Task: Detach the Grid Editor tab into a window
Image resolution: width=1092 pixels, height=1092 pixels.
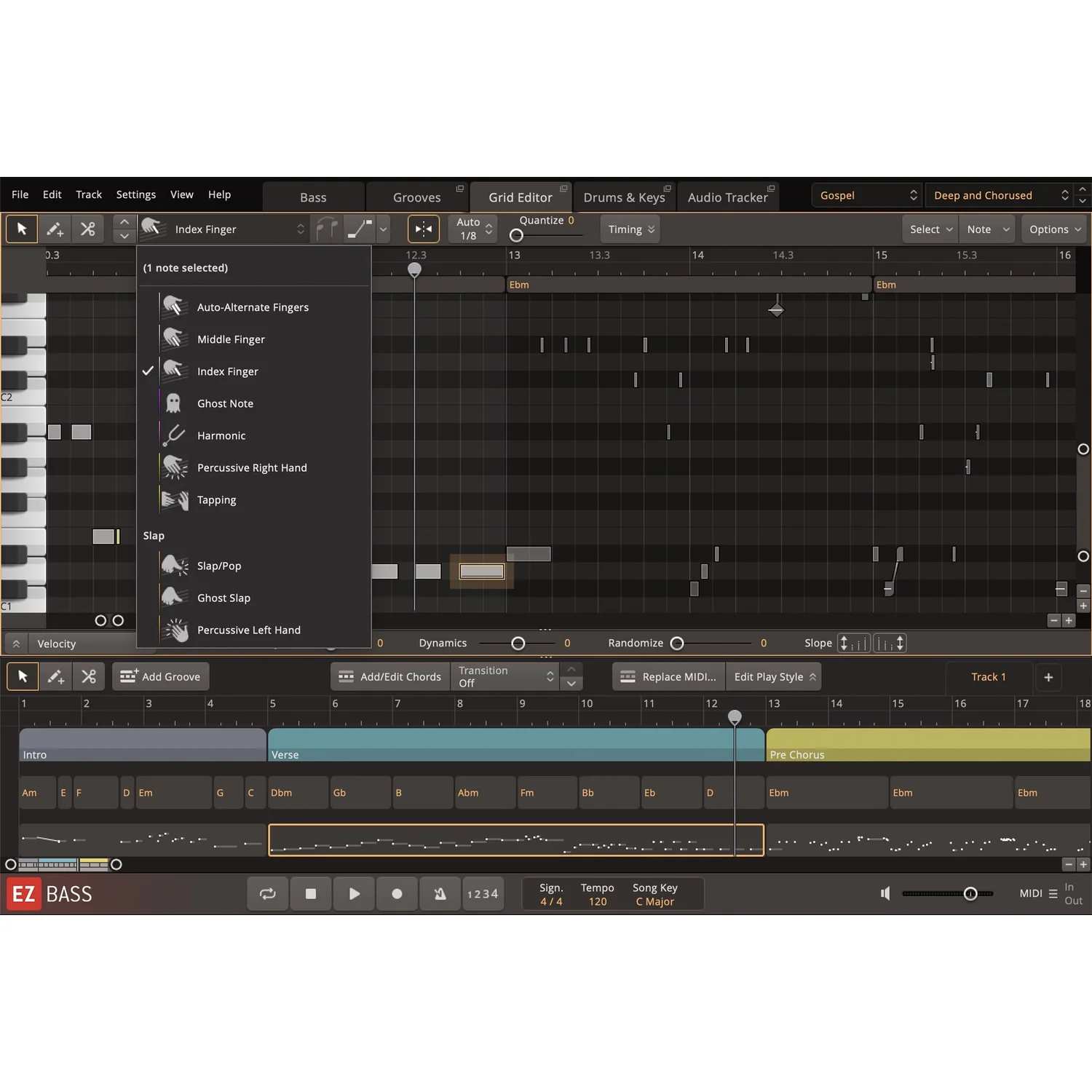Action: pyautogui.click(x=563, y=189)
